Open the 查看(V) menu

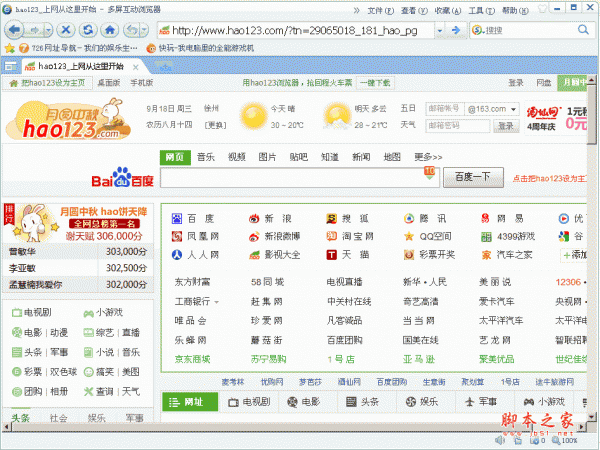tap(414, 11)
